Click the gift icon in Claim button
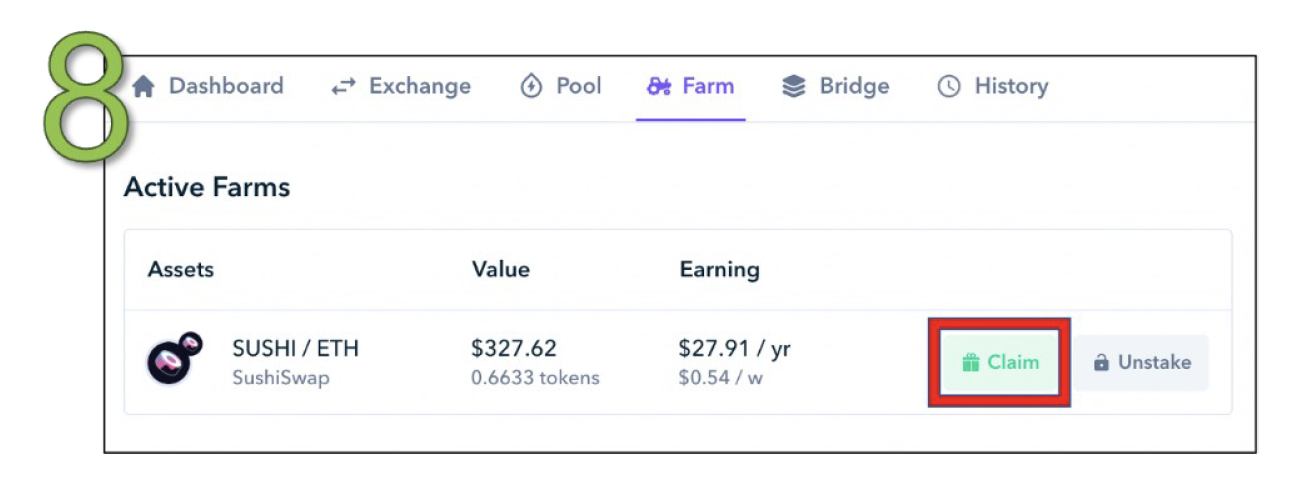Screen dimensions: 1302x480 [x=969, y=363]
